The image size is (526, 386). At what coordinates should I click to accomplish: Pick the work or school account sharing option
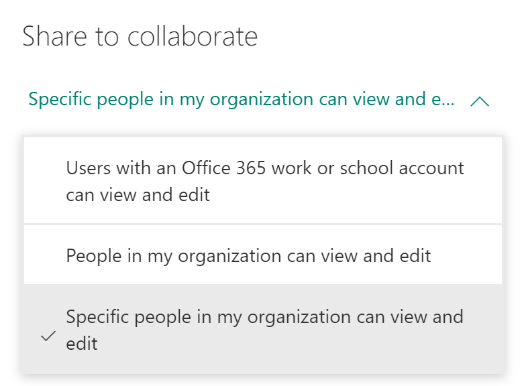(263, 180)
